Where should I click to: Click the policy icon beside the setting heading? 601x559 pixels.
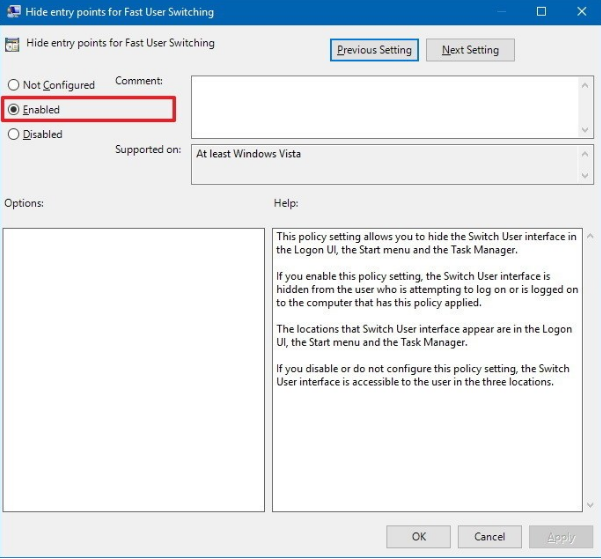[x=13, y=45]
